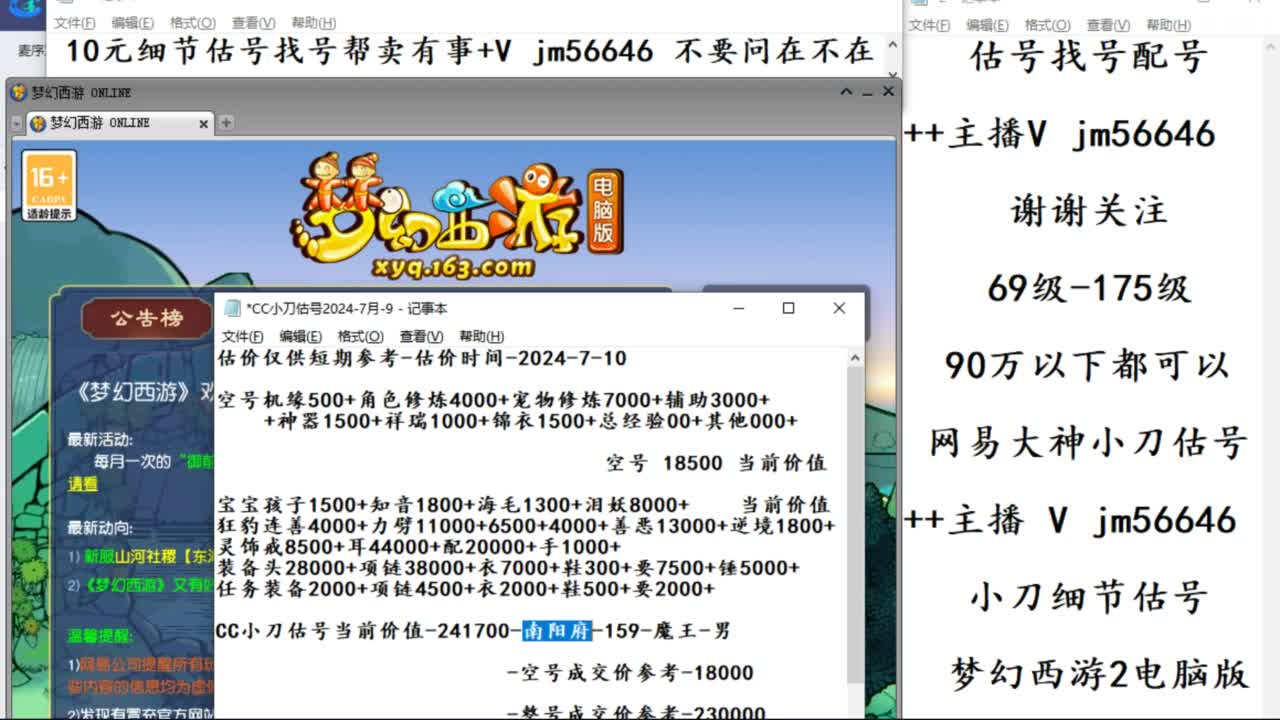Click 小刀细节估号 text in right notepad

(x=1089, y=597)
